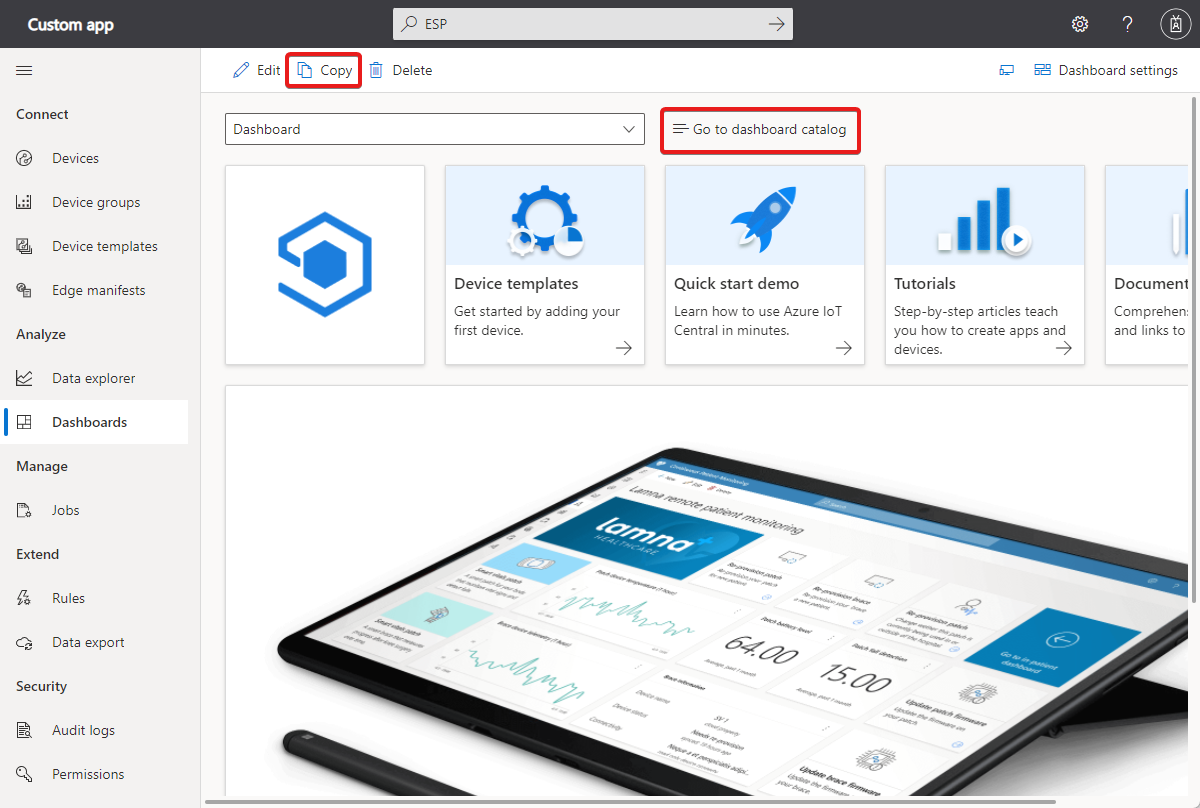Open the Tutorials tile
1200x808 pixels.
984,265
